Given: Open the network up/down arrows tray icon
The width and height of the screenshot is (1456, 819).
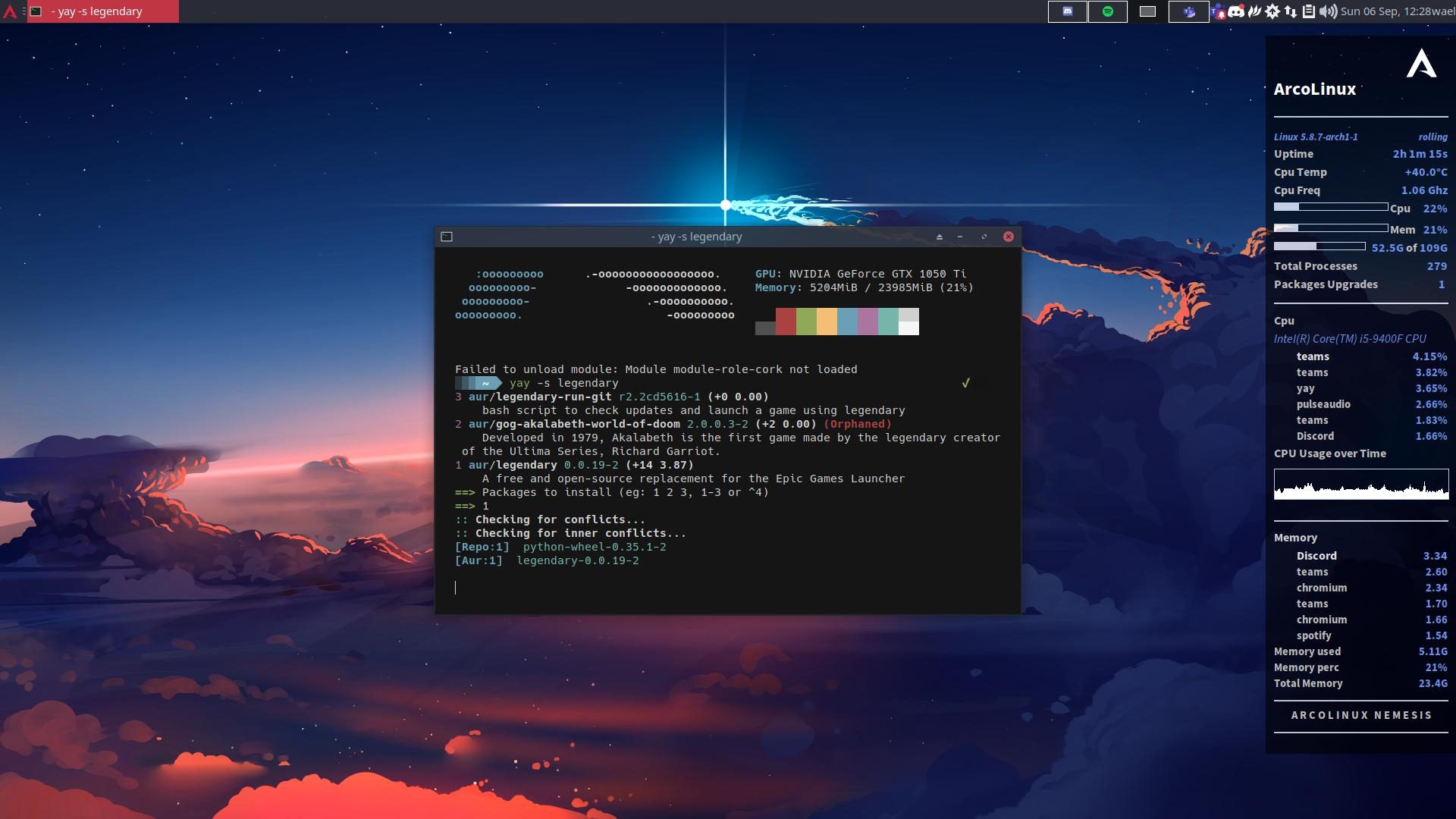Looking at the screenshot, I should coord(1291,11).
